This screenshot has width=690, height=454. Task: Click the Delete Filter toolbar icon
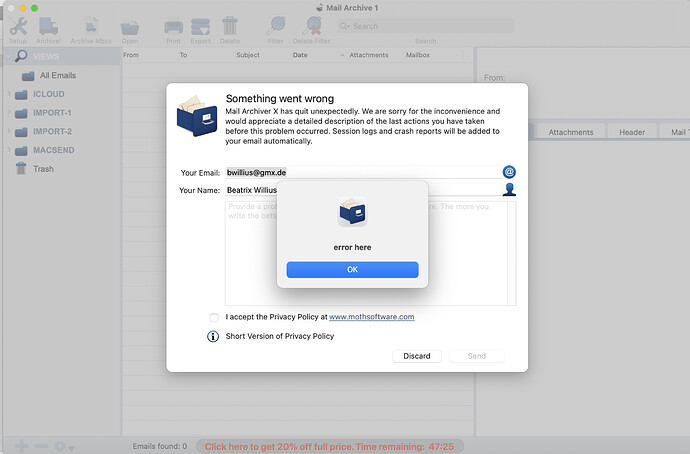(312, 26)
